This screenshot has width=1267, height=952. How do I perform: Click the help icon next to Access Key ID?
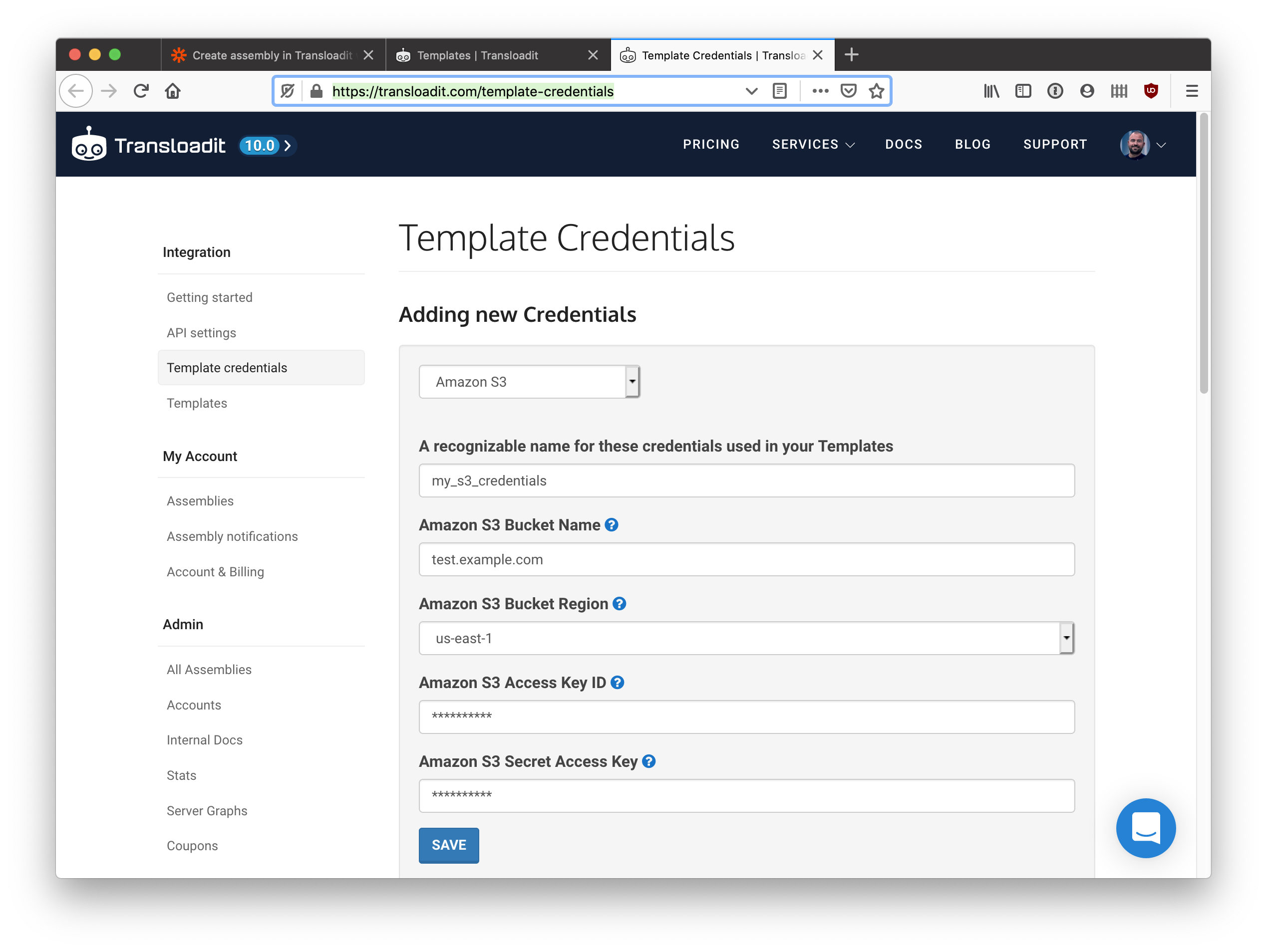pyautogui.click(x=622, y=683)
